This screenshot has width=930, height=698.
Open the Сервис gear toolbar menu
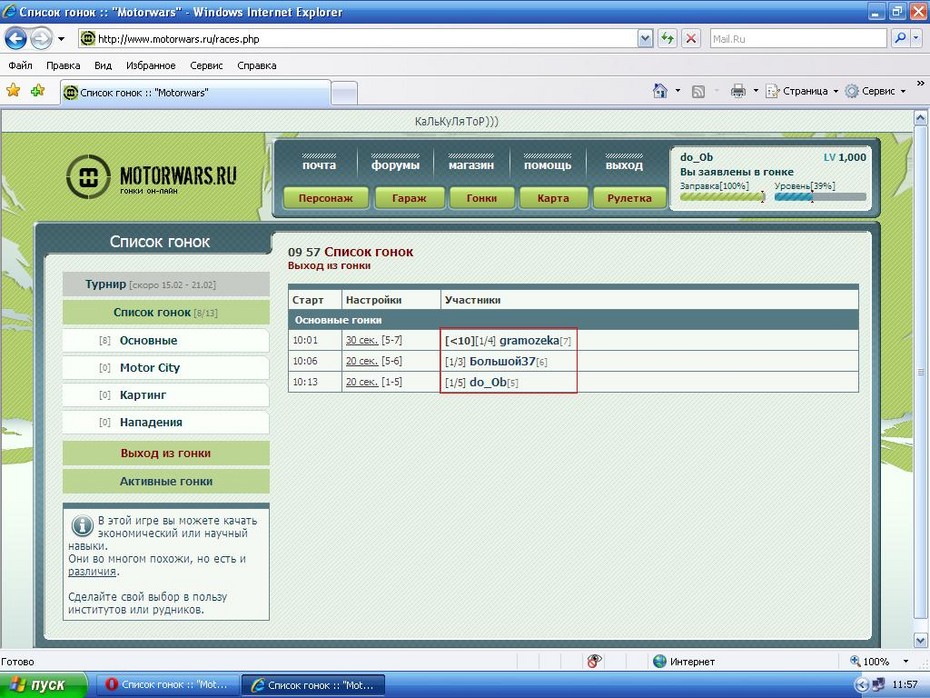[875, 91]
